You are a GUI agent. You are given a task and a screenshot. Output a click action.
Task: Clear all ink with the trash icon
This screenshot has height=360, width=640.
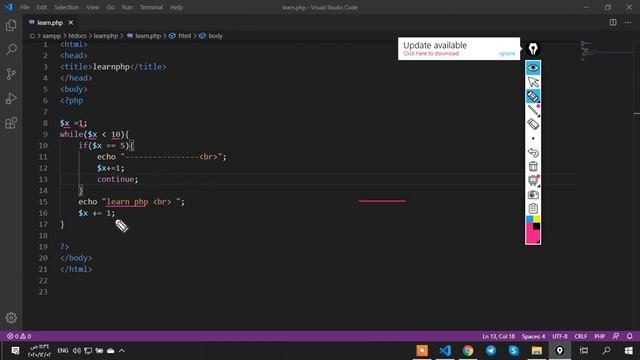[x=533, y=166]
